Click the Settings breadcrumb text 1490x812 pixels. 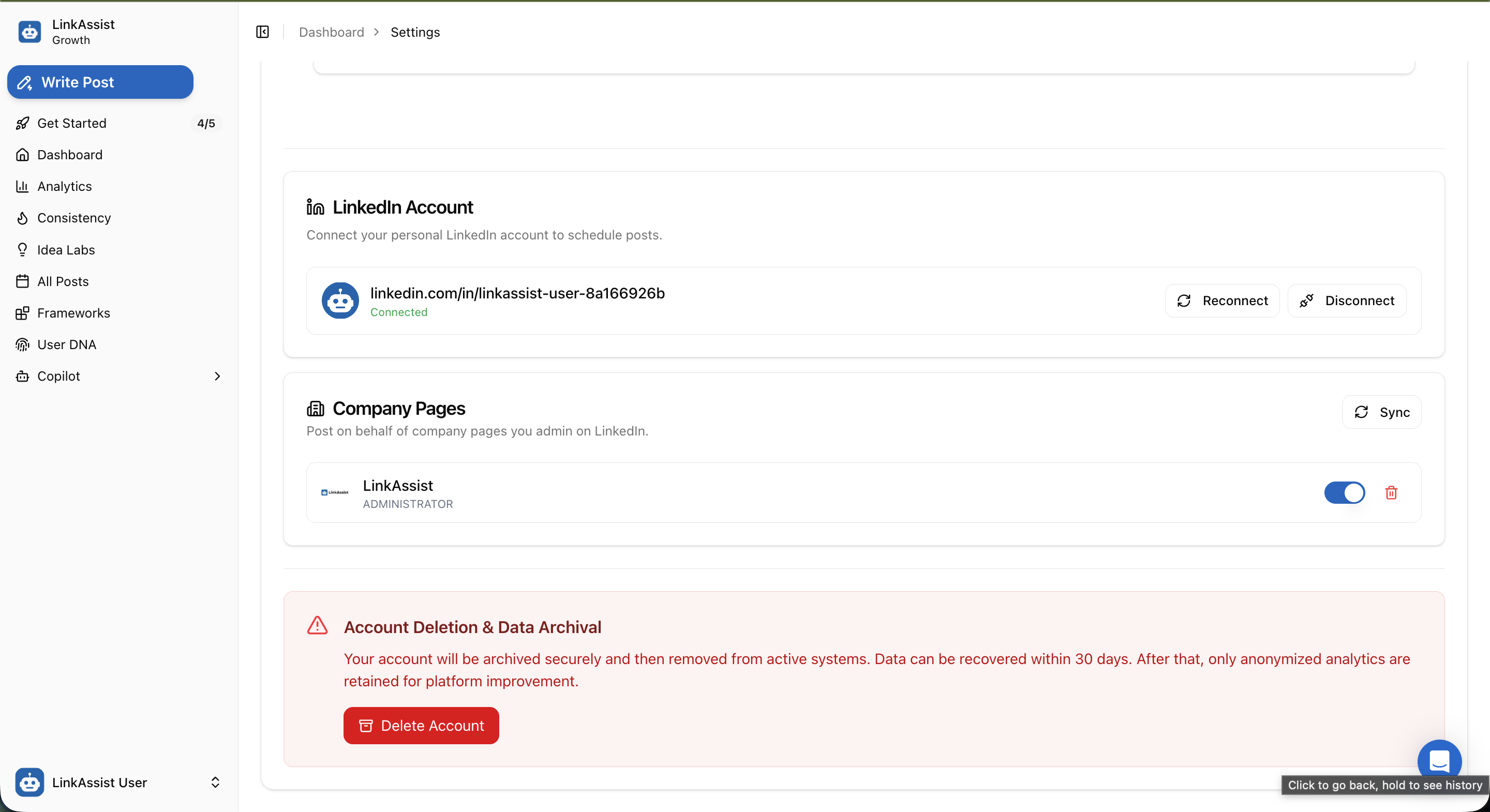tap(415, 32)
